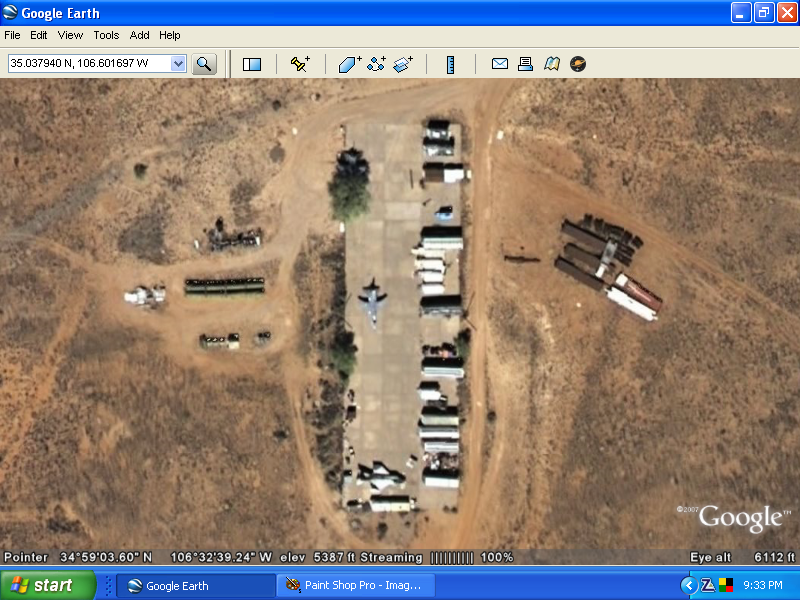Click the pointer longitude 106°32'39.24" W readout

pyautogui.click(x=221, y=557)
